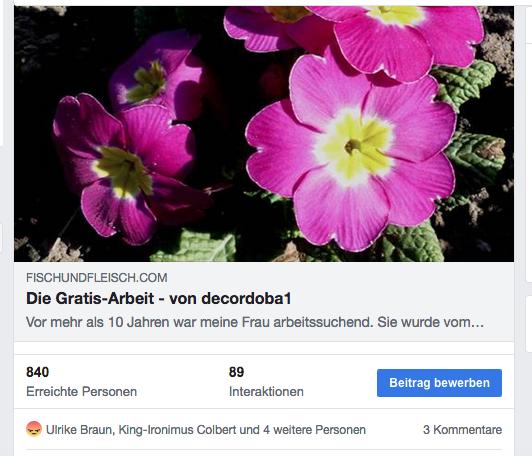
Task: Click the green leaf at the right of the preview
Action: coord(475,156)
